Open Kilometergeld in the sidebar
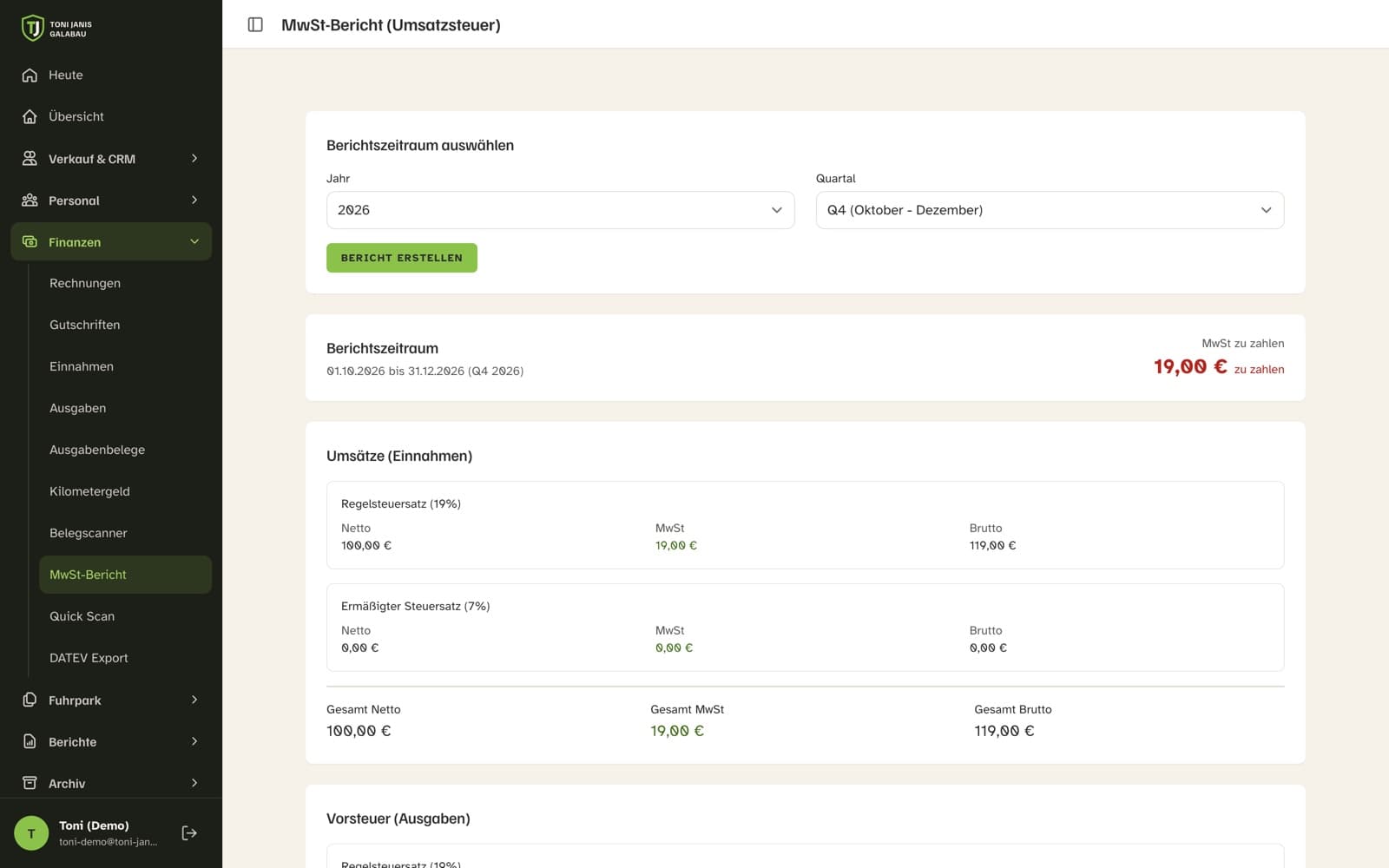The height and width of the screenshot is (868, 1389). click(125, 491)
